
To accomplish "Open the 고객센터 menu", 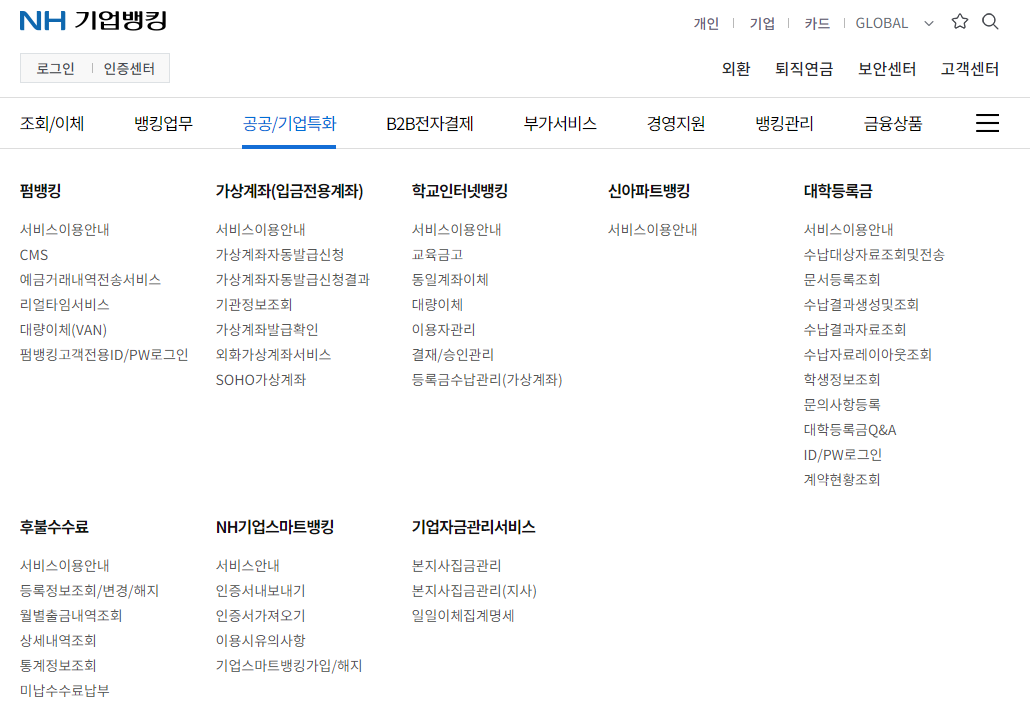I will (970, 69).
